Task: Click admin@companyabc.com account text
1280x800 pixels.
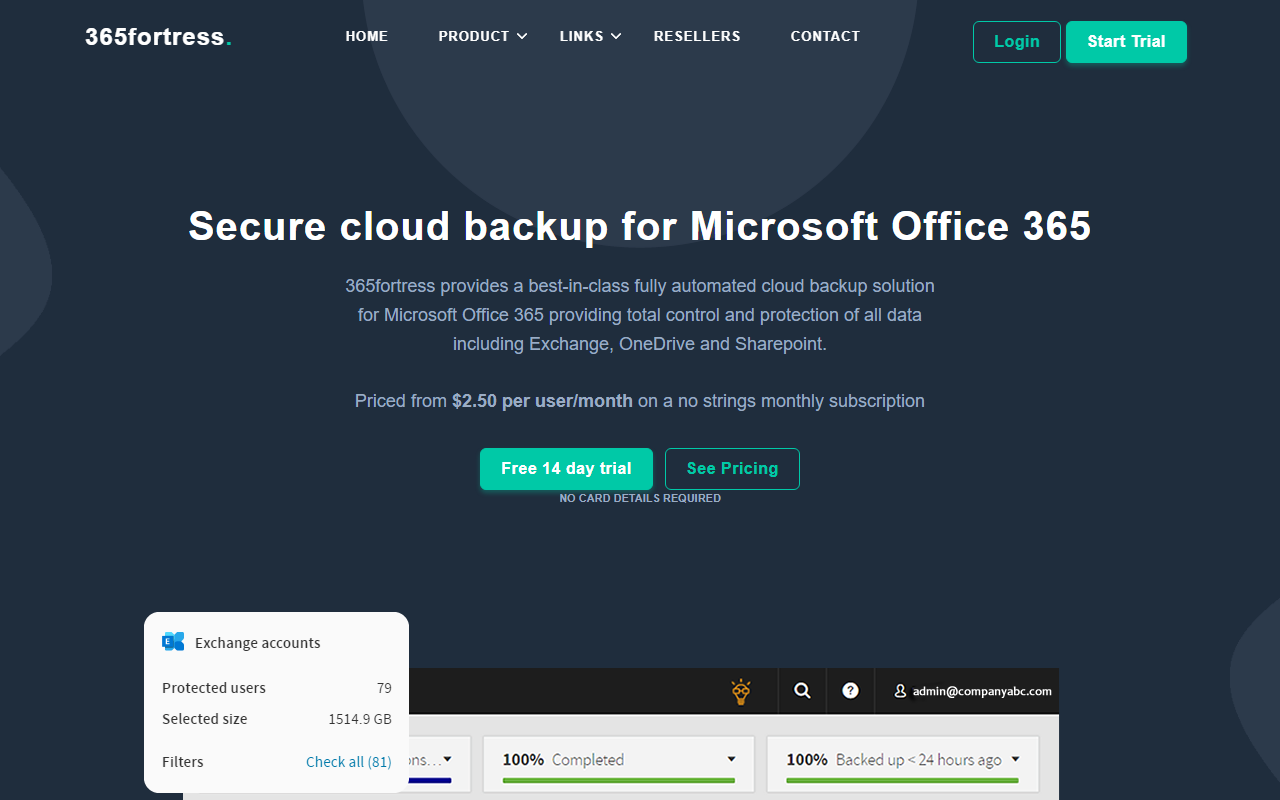Action: [x=982, y=691]
